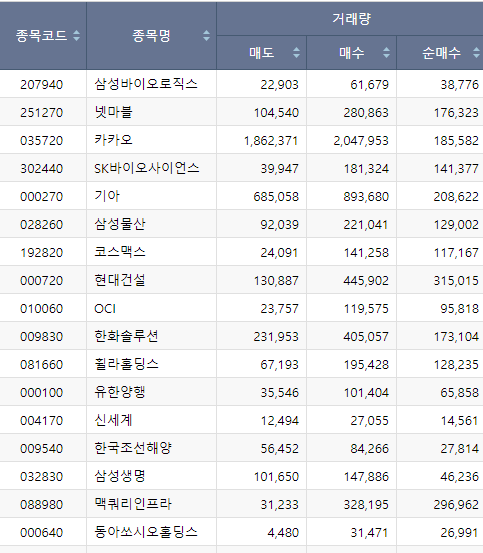This screenshot has width=483, height=553.
Task: Select stock name OCI
Action: coord(105,308)
